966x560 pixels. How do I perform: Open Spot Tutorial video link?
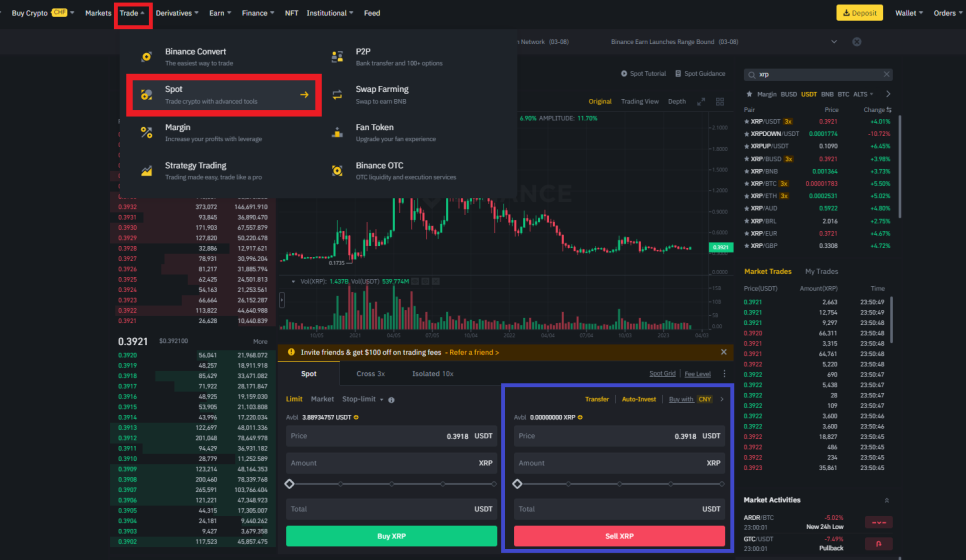pyautogui.click(x=643, y=73)
